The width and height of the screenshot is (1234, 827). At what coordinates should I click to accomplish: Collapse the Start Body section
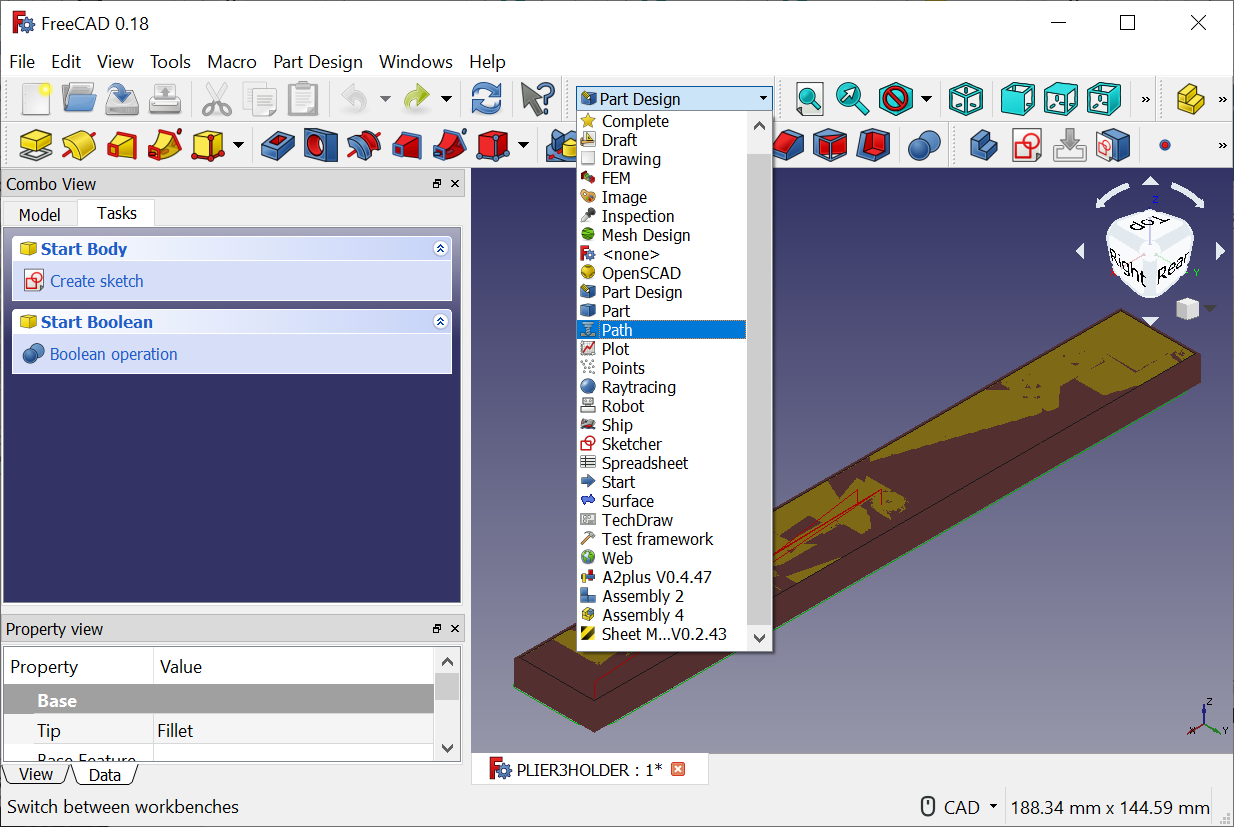(440, 248)
